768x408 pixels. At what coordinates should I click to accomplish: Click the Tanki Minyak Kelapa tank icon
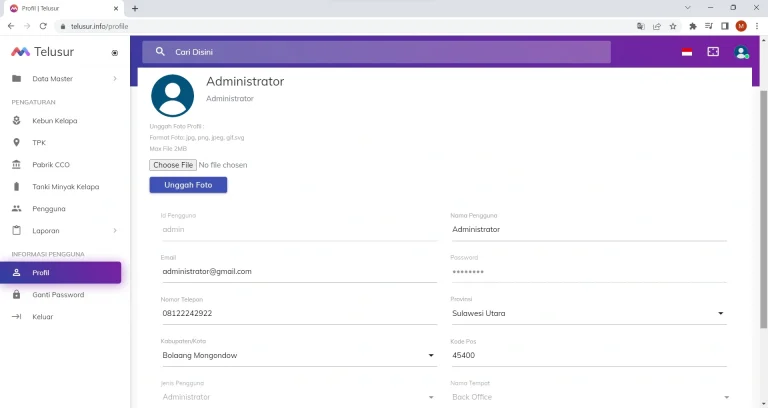pyautogui.click(x=16, y=187)
